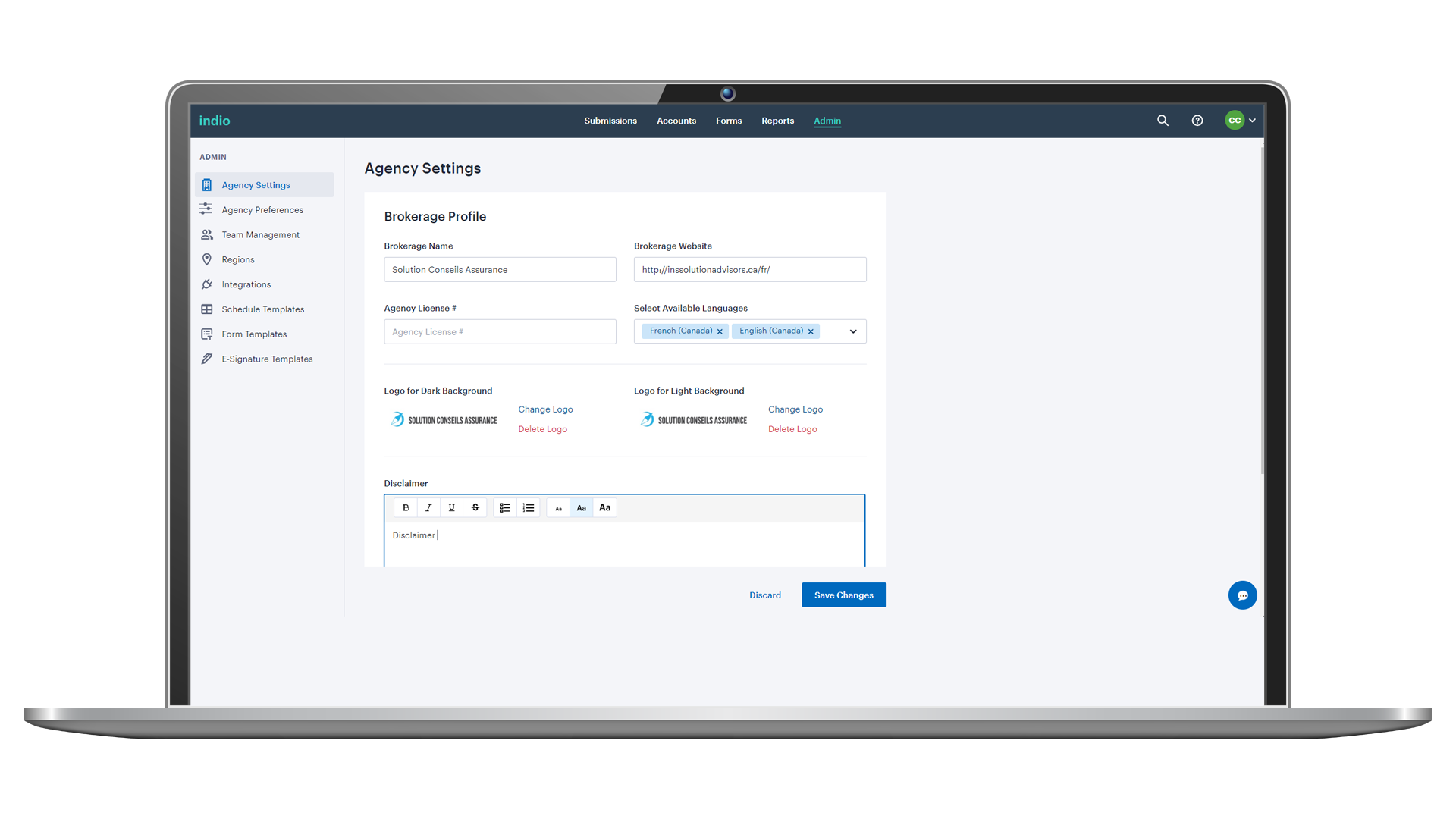Screen dimensions: 1456x819
Task: Insert a numbered list in Disclaimer
Action: pos(529,508)
